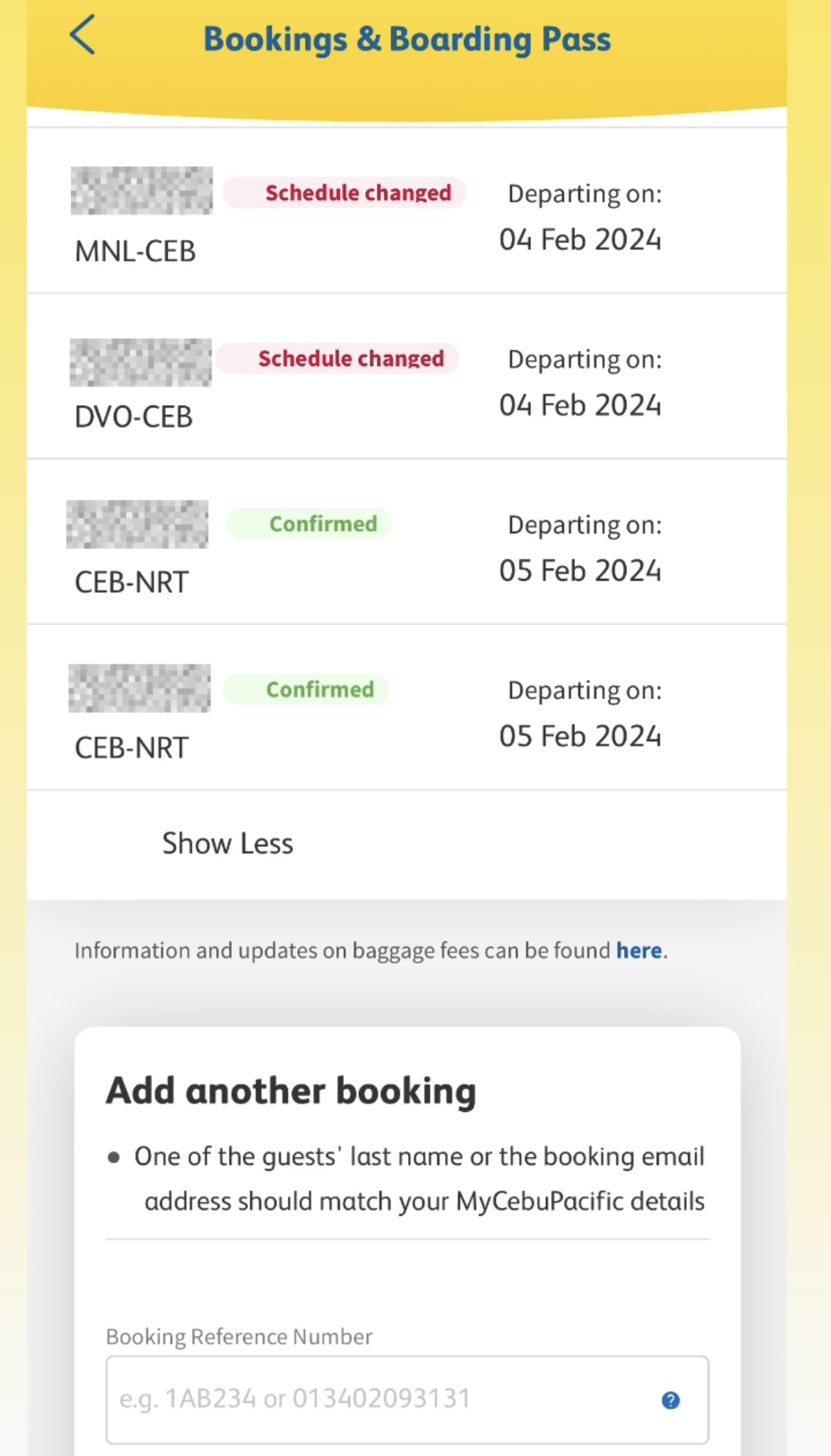Screen dimensions: 831x1456
Task: Click blurred reference thumbnail above DVO-CEB
Action: pos(141,362)
